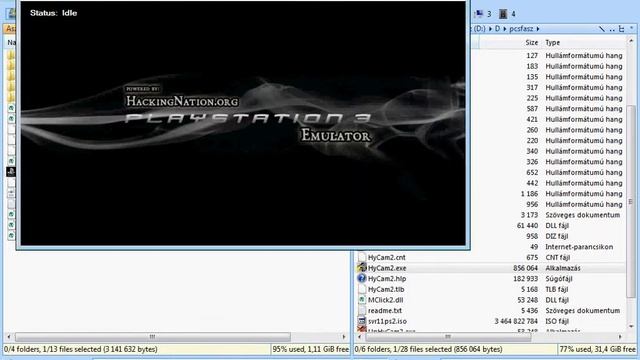
Task: Expand the arrow after D folder in breadcrumb
Action: (504, 29)
